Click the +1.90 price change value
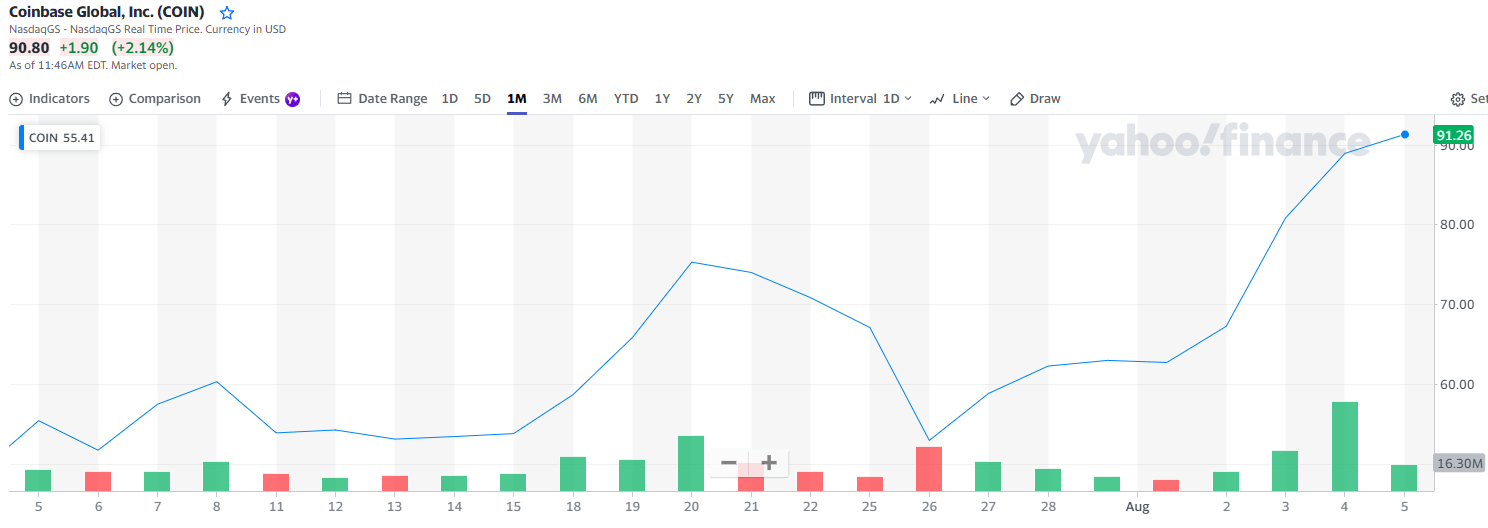Image resolution: width=1488 pixels, height=528 pixels. pyautogui.click(x=78, y=48)
